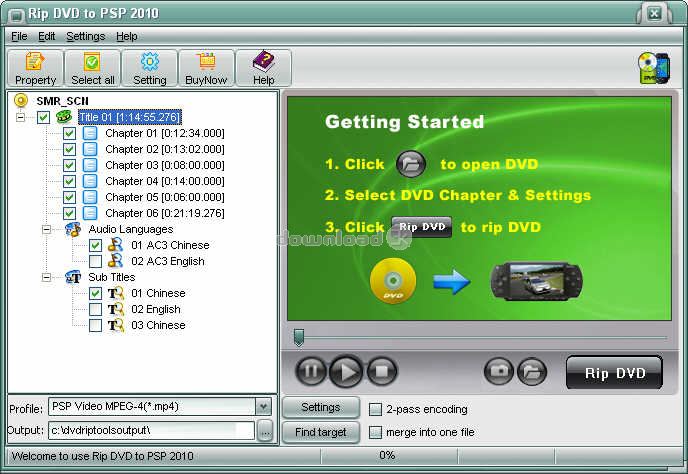
Task: Start playback with the play button
Action: 346,371
